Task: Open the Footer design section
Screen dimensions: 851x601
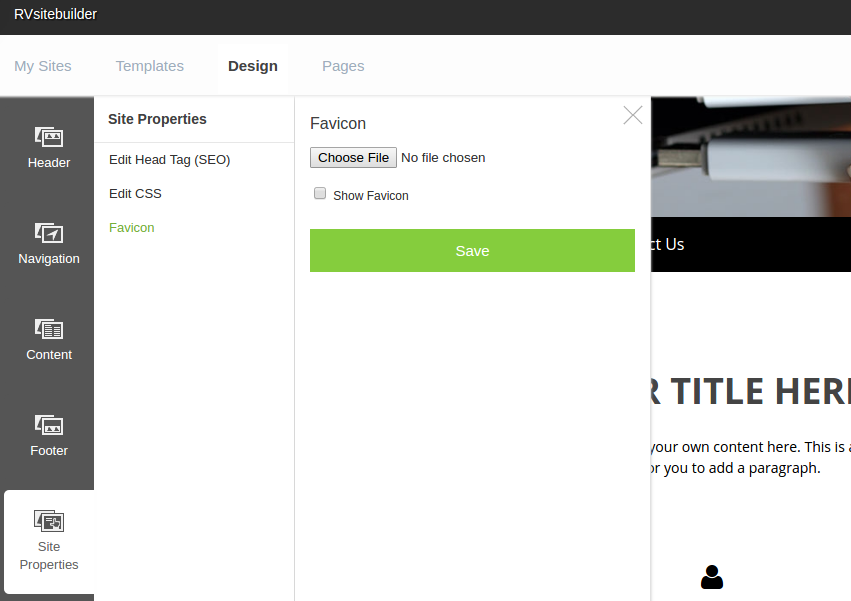Action: (x=48, y=436)
